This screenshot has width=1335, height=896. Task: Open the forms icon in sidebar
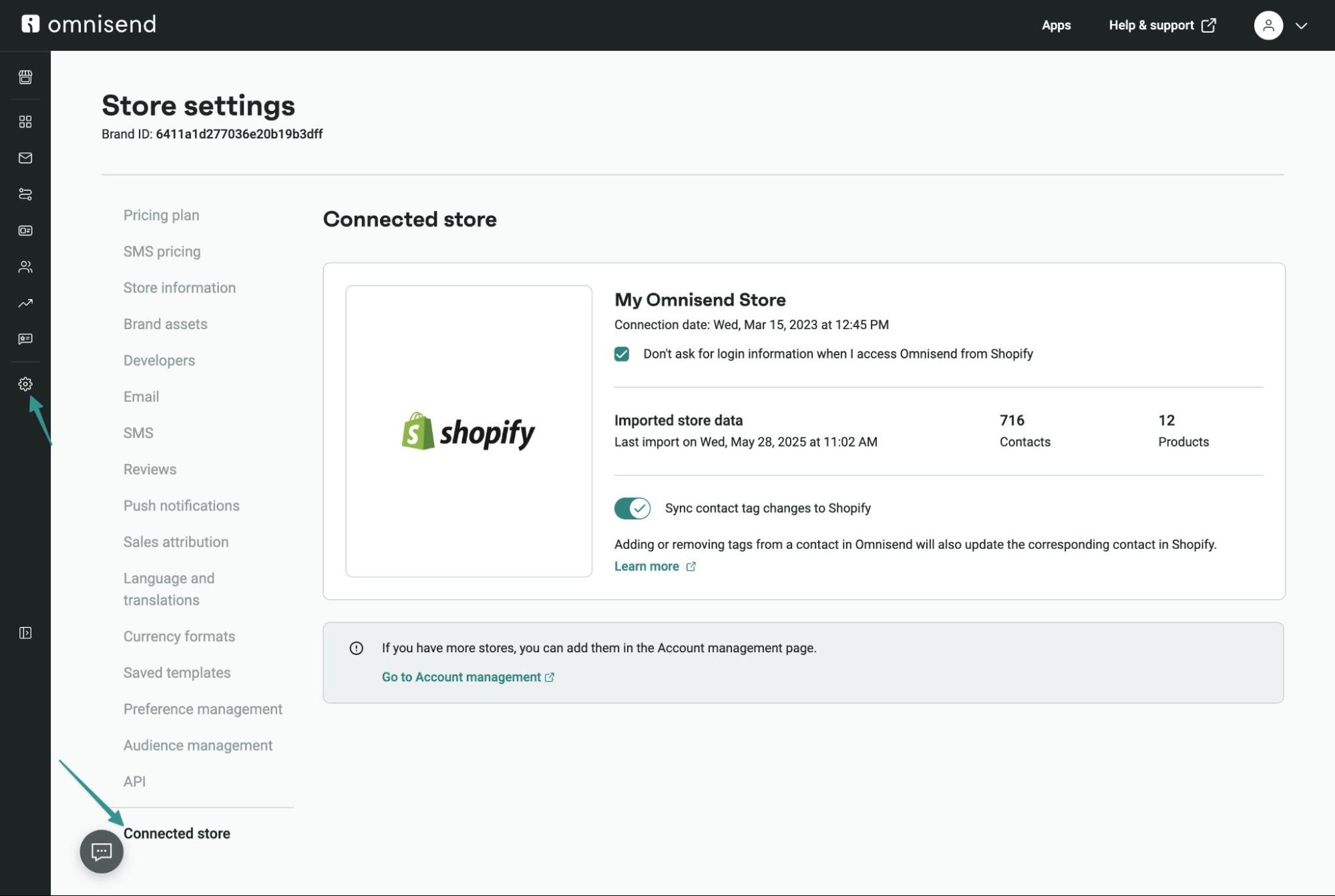(25, 230)
